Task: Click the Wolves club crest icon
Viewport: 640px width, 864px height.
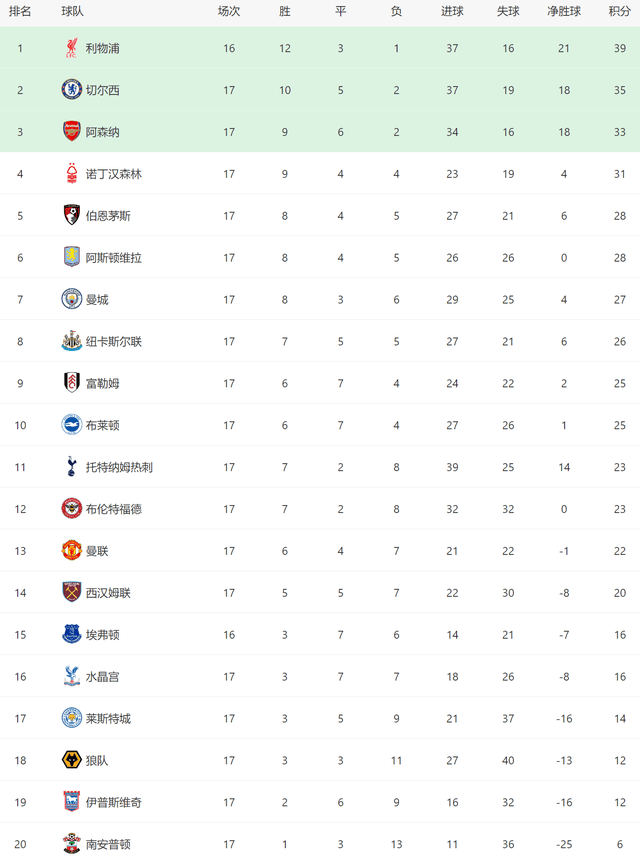Action: click(71, 760)
